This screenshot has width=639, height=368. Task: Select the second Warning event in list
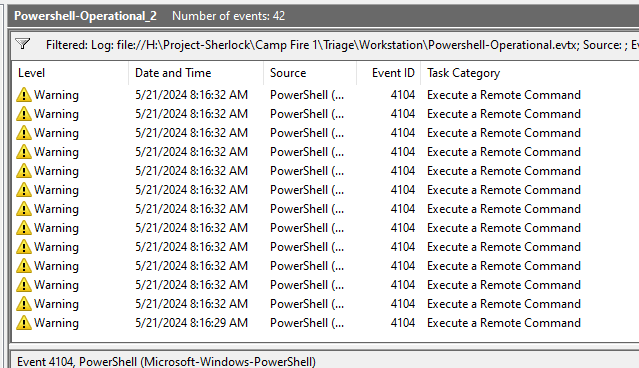click(325, 114)
